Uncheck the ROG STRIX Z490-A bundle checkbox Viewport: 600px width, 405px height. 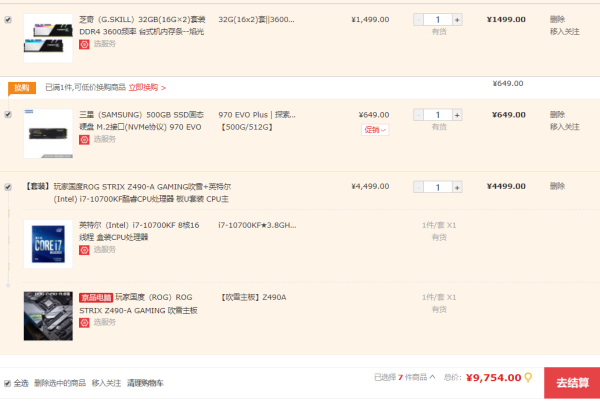pos(8,187)
